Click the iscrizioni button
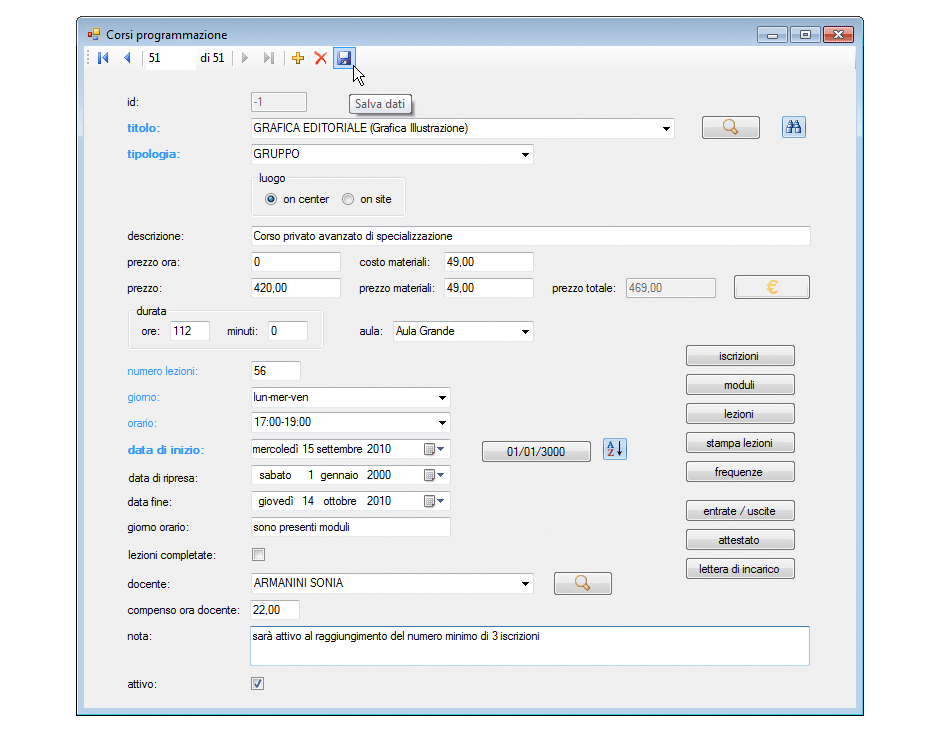940x732 pixels. tap(740, 356)
